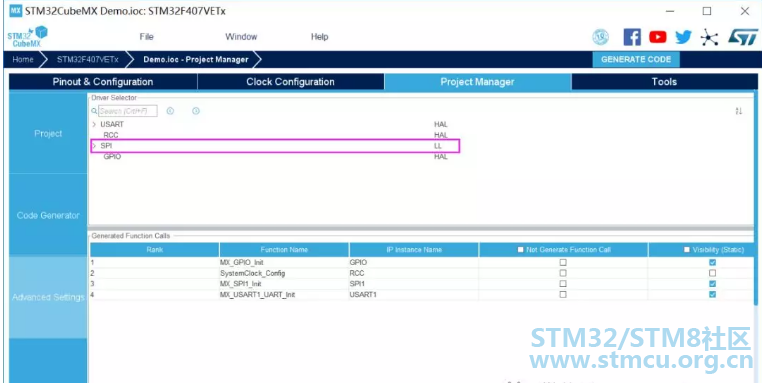Image resolution: width=762 pixels, height=383 pixels.
Task: Open the YouTube icon link
Action: point(658,37)
